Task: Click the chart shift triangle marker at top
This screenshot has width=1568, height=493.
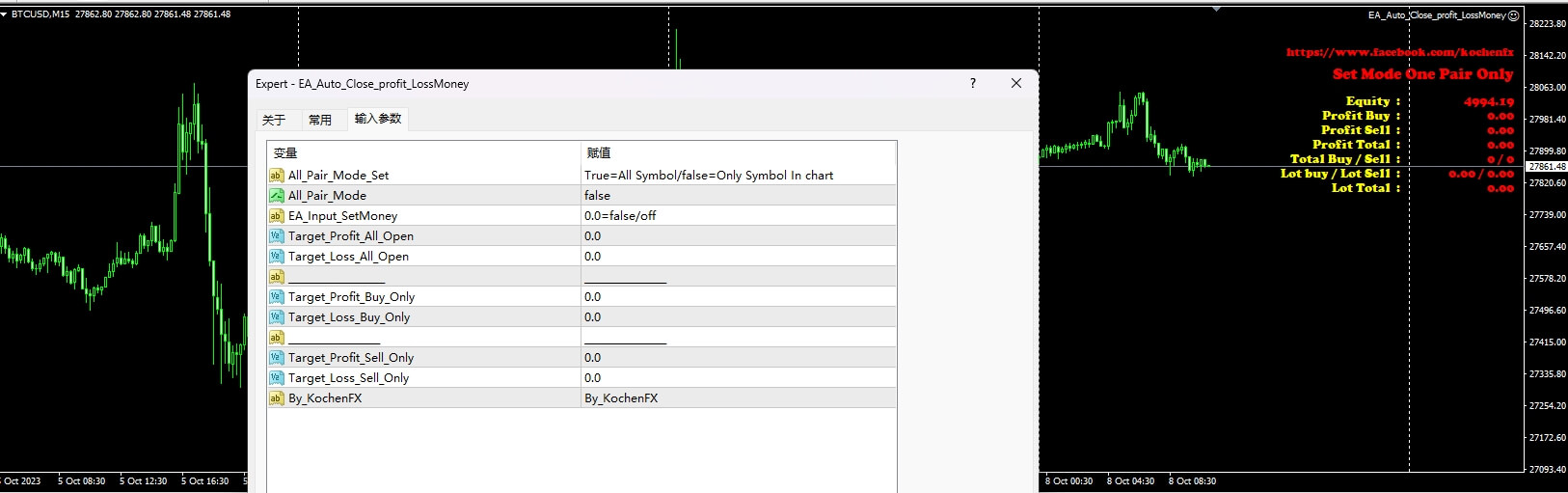Action: click(1217, 9)
